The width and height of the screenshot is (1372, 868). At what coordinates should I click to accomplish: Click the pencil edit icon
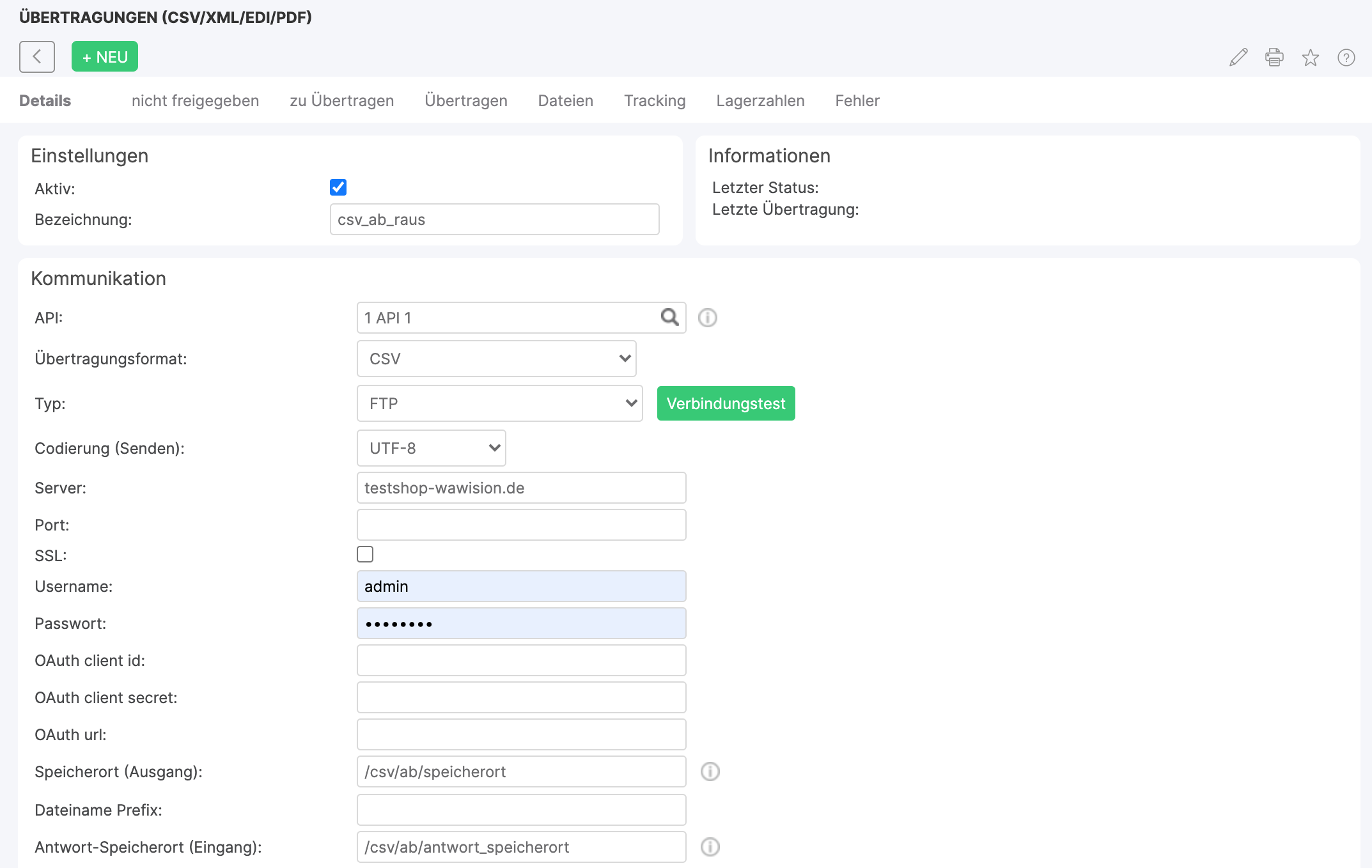(x=1238, y=58)
